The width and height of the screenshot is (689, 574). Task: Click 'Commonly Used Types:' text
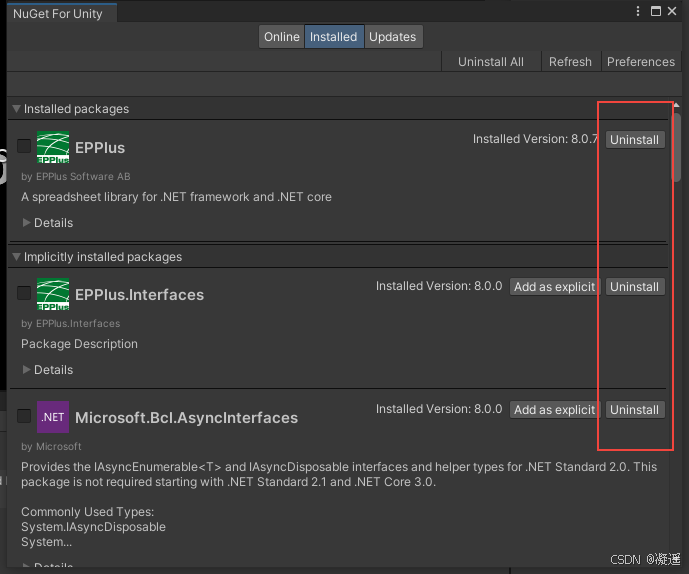pyautogui.click(x=87, y=512)
